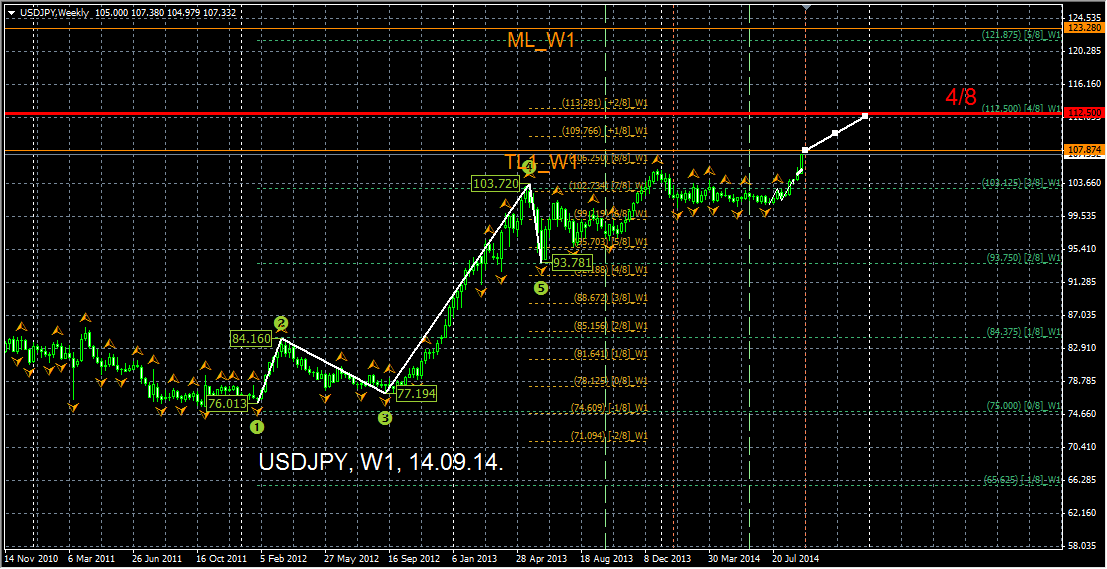Screen dimensions: 1107x569
Task: Click the red 4/8 level label
Action: pyautogui.click(x=961, y=97)
